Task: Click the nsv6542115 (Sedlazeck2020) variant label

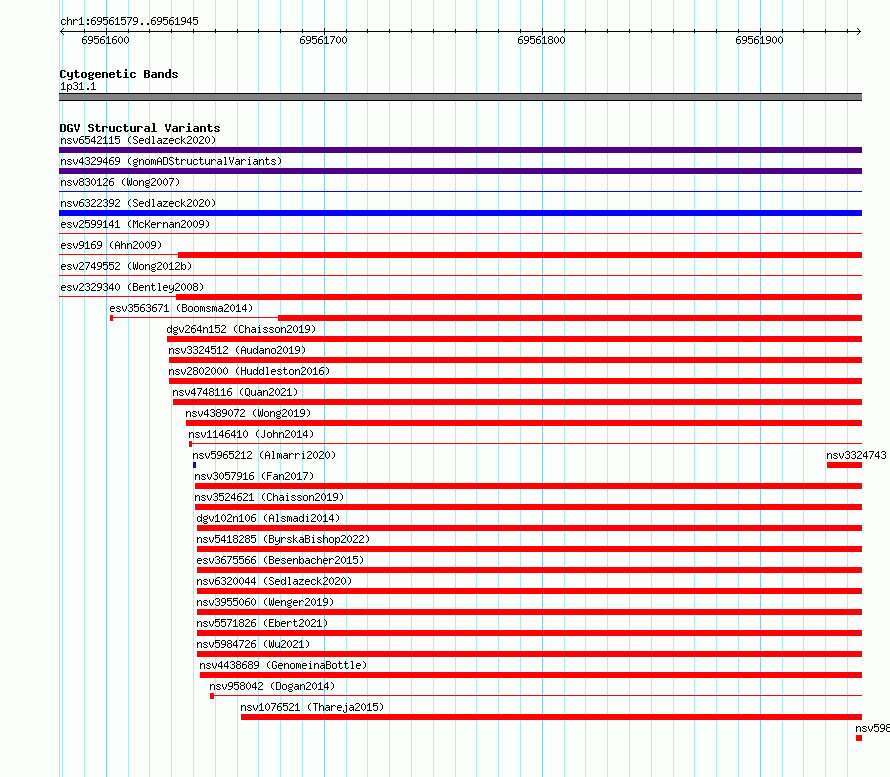Action: 138,140
